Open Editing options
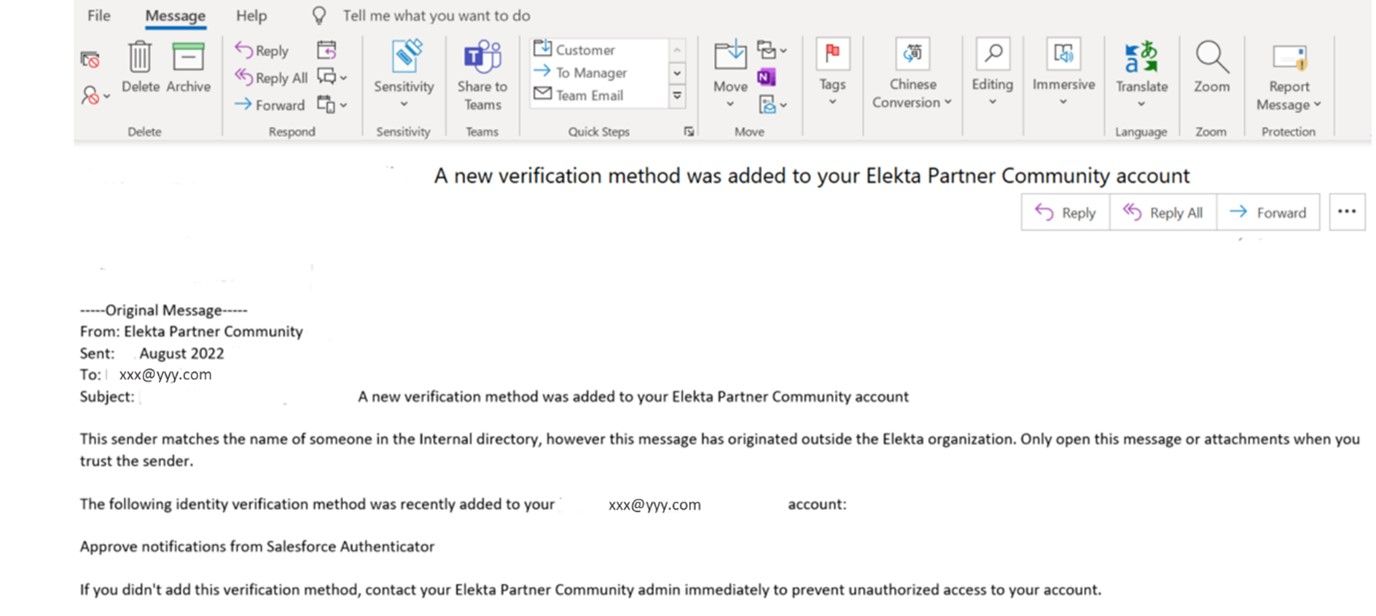The image size is (1376, 616). (x=991, y=68)
